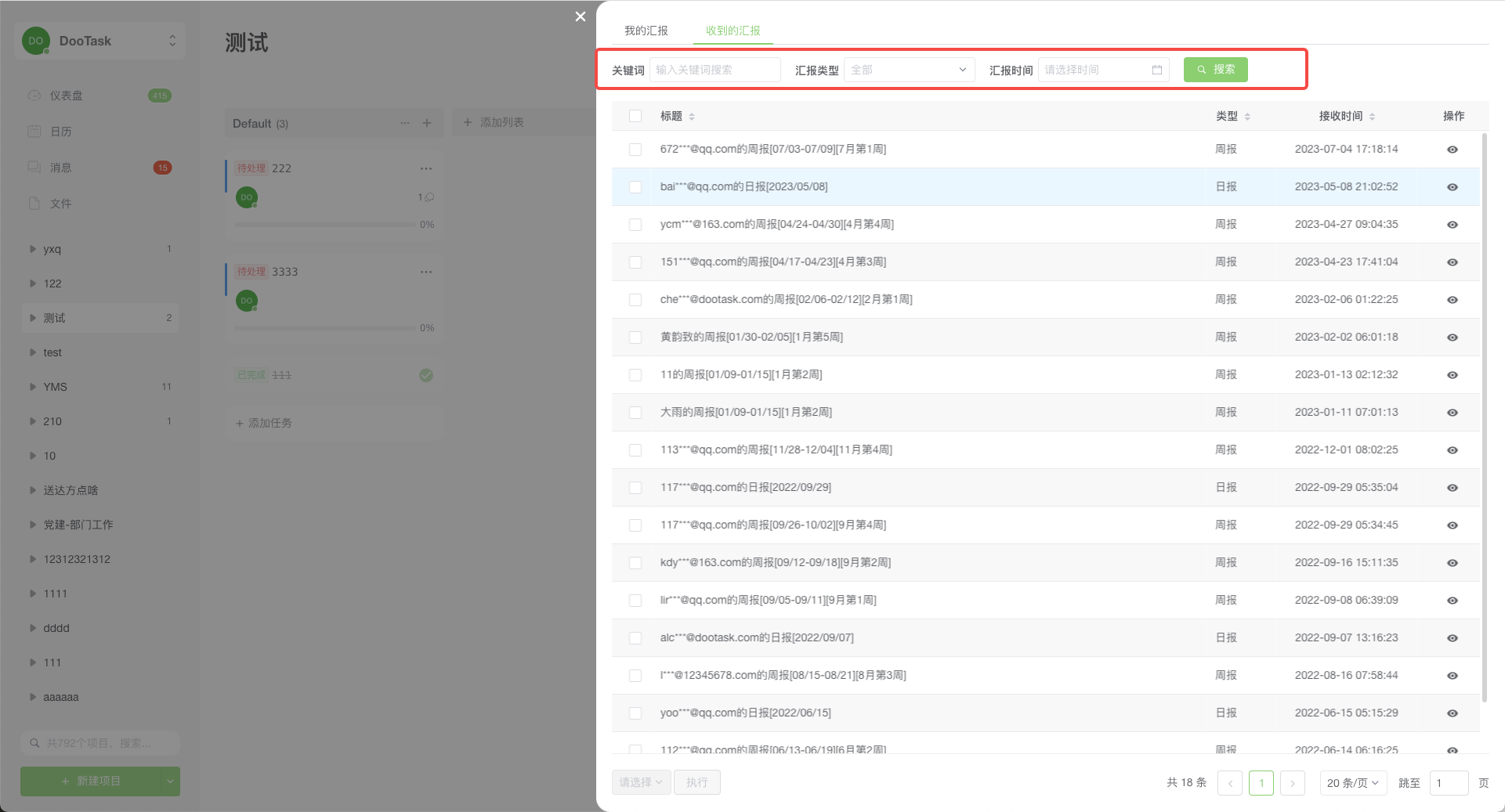Open the 20条/页 page size dropdown
The width and height of the screenshot is (1505, 812).
pyautogui.click(x=1352, y=782)
